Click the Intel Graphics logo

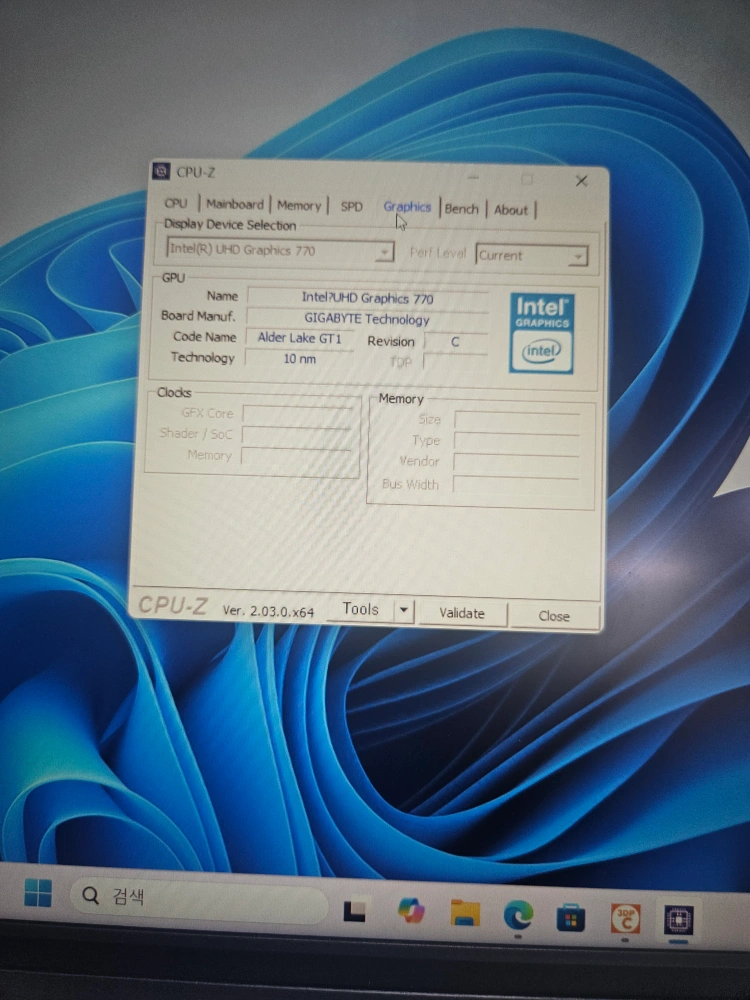tap(541, 333)
